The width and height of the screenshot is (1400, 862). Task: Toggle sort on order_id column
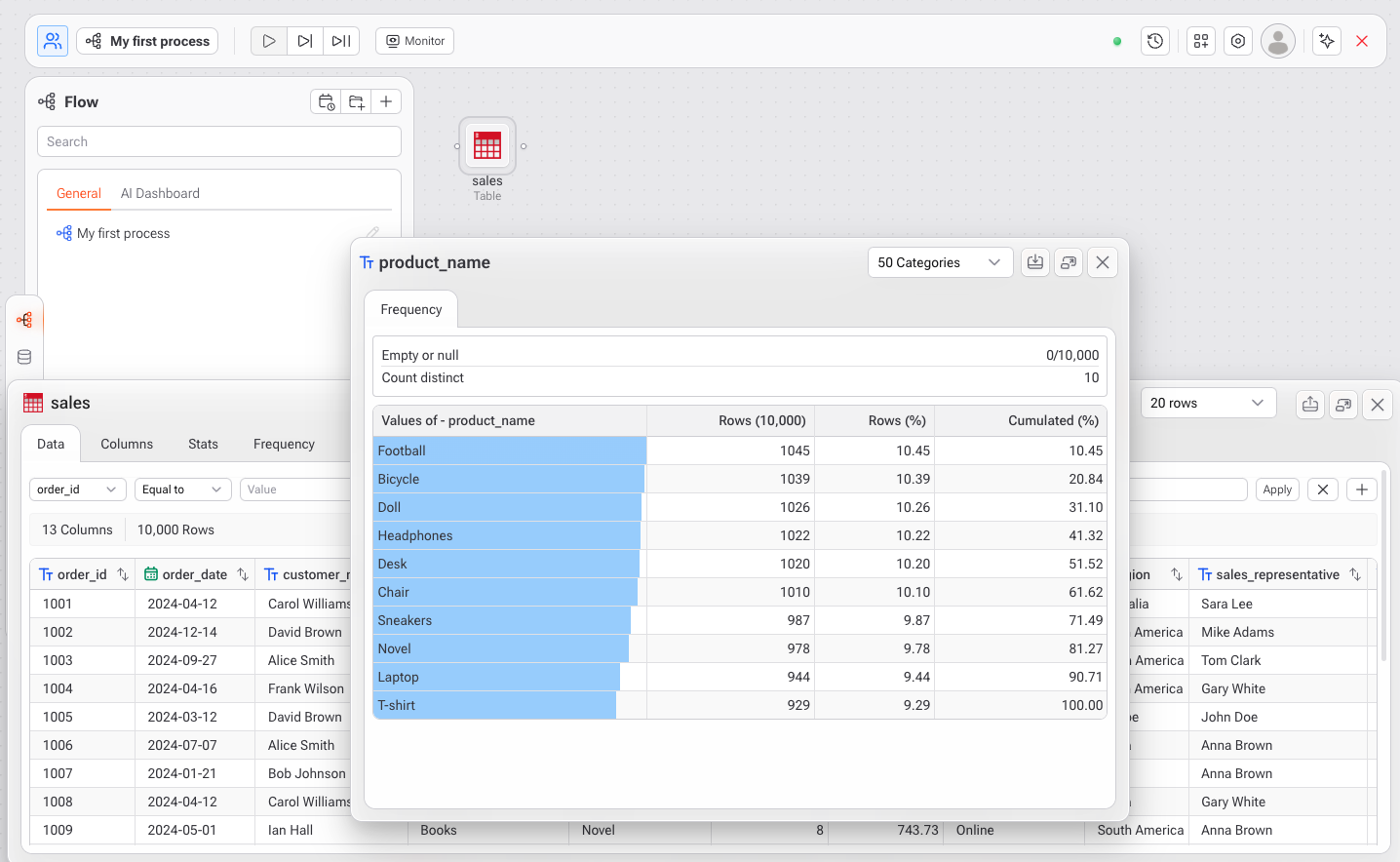(x=123, y=574)
